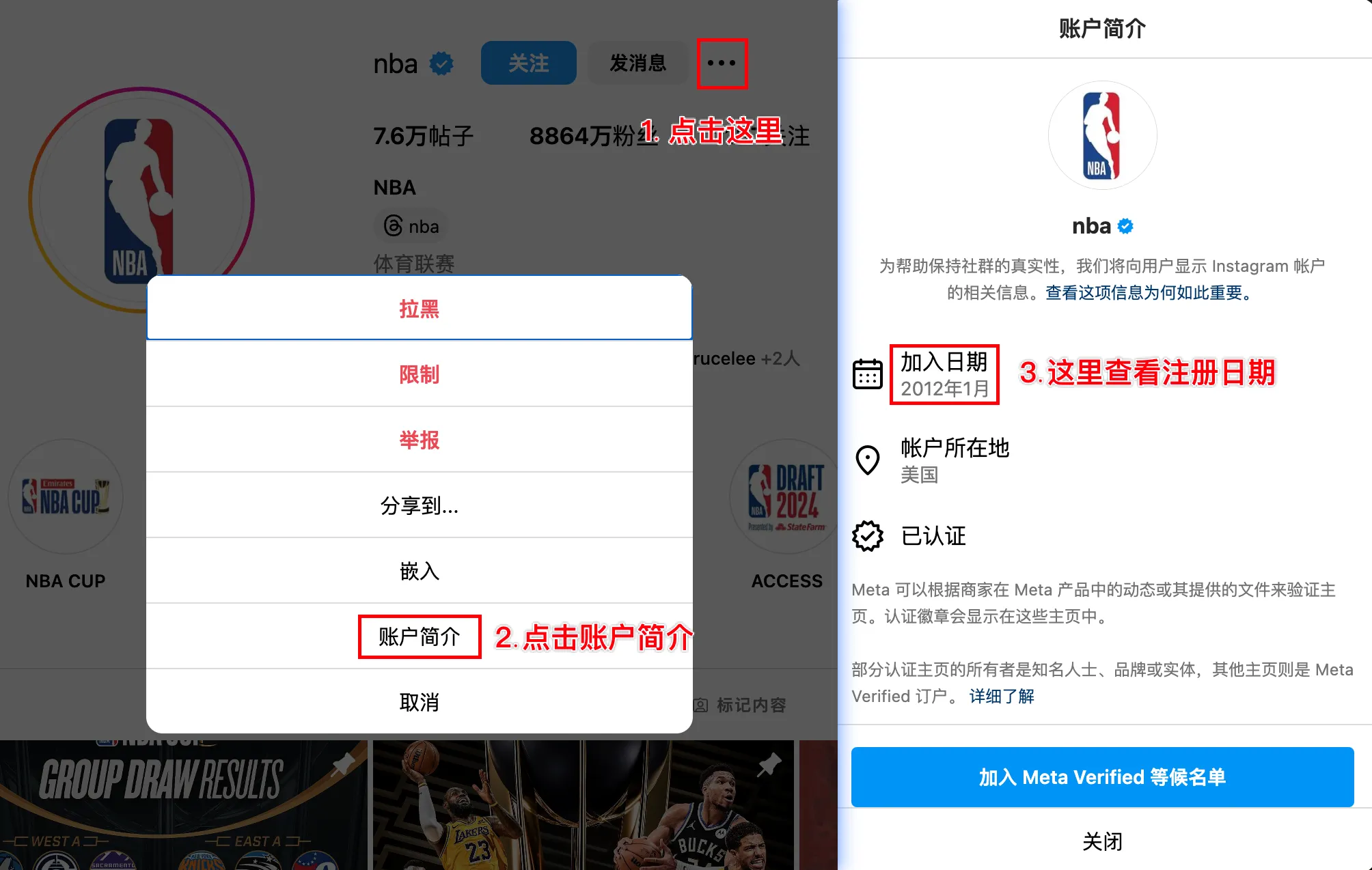This screenshot has height=870, width=1372.
Task: Open the NBA profile picture story
Action: click(x=141, y=199)
